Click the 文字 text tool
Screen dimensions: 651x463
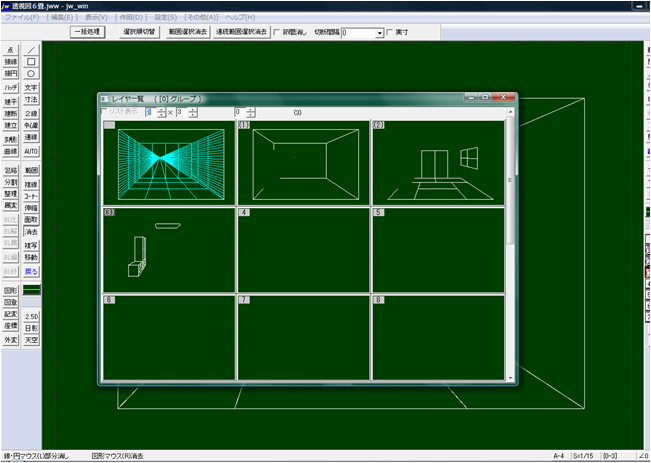[x=31, y=88]
